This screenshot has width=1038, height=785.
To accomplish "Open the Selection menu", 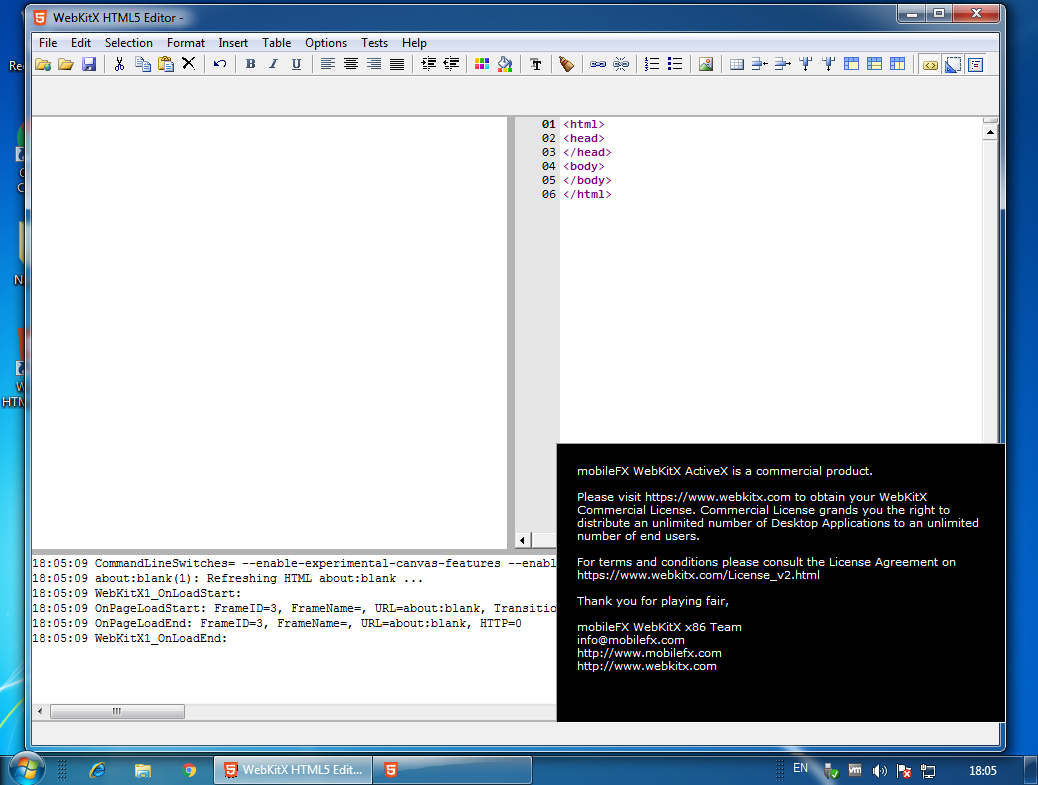I will click(128, 42).
